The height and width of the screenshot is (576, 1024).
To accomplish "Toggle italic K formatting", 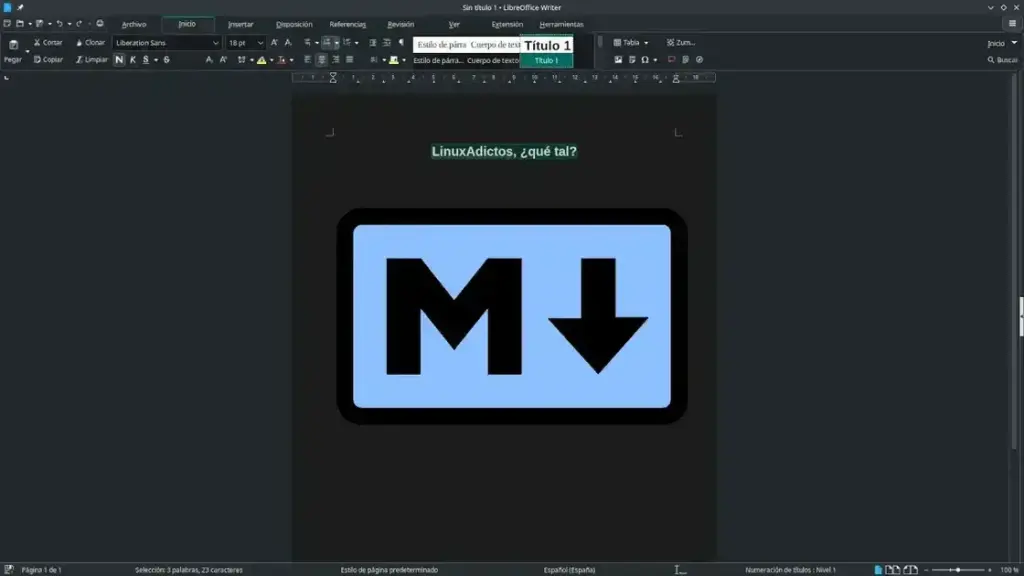I will pos(133,59).
